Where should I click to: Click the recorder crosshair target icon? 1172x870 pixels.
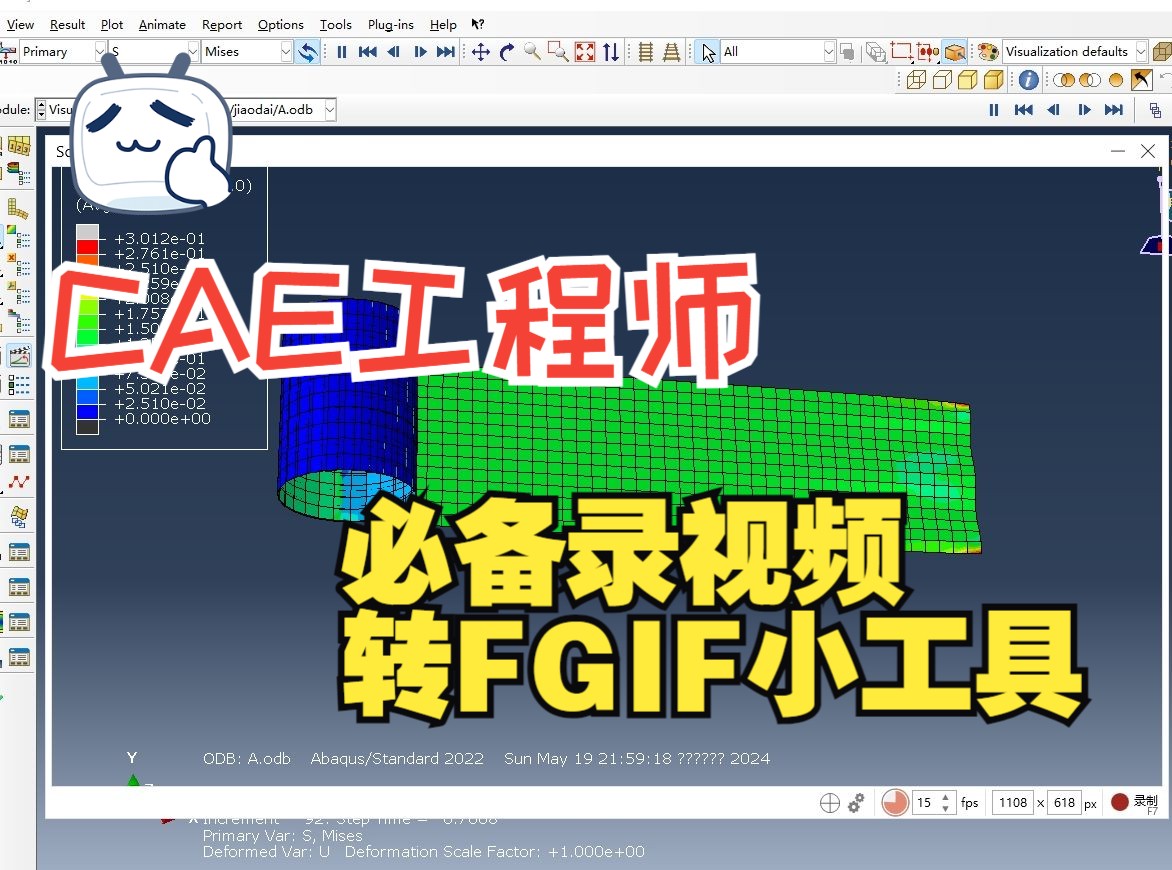[x=830, y=803]
